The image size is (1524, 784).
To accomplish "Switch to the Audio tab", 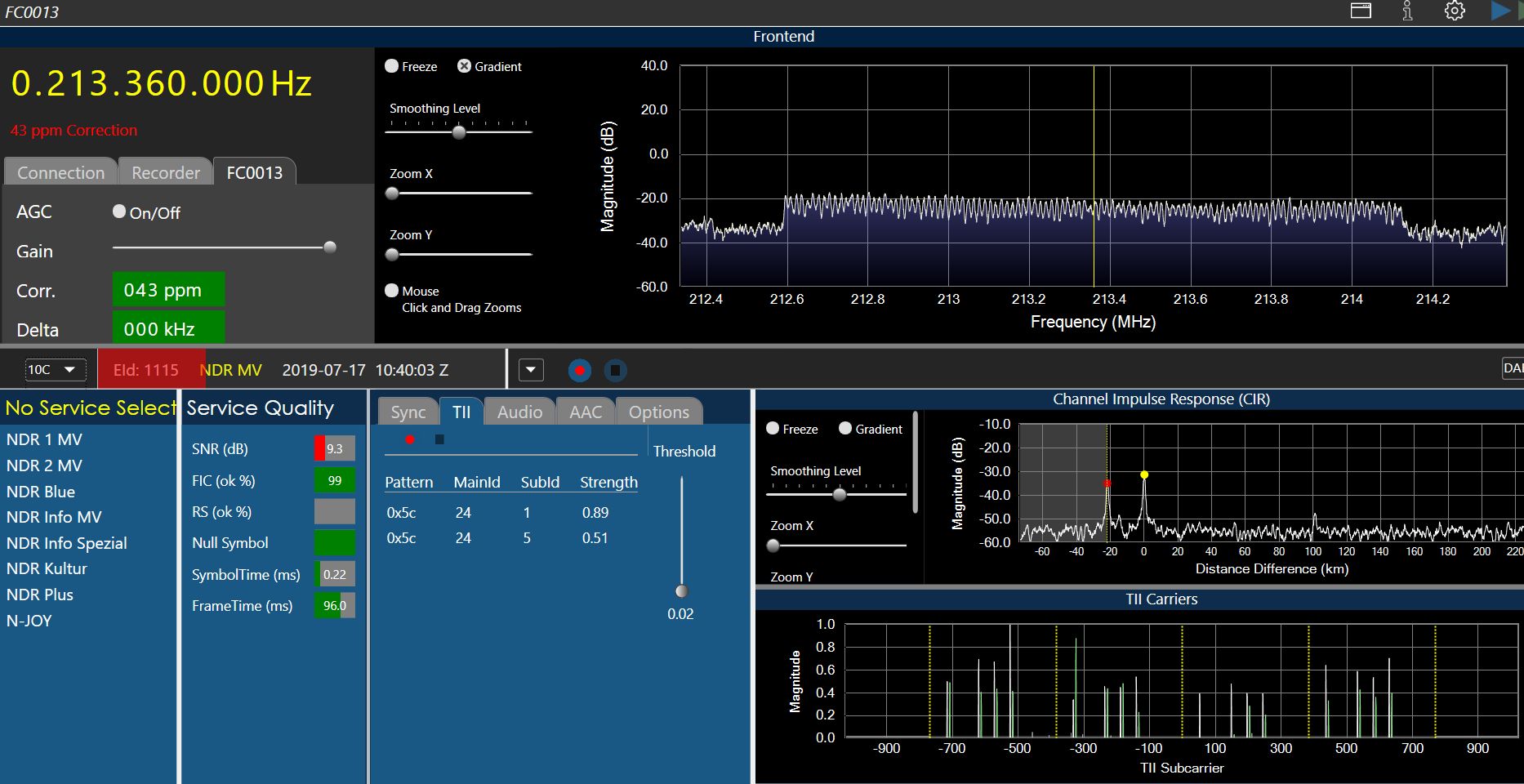I will pos(519,412).
